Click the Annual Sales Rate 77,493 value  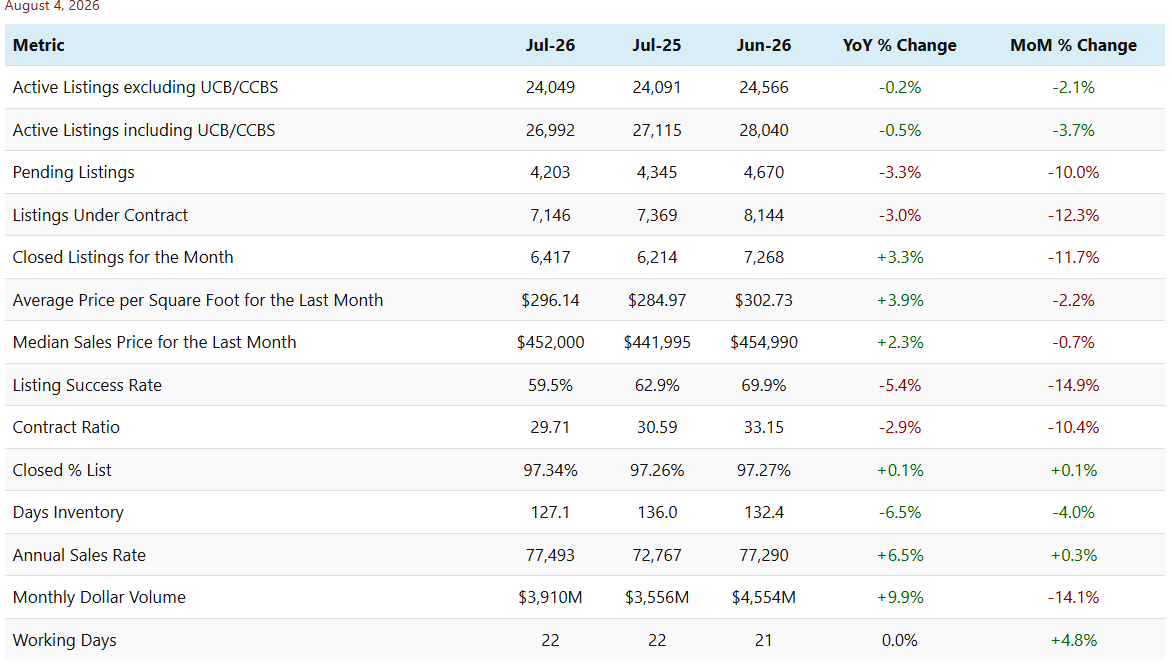click(550, 555)
